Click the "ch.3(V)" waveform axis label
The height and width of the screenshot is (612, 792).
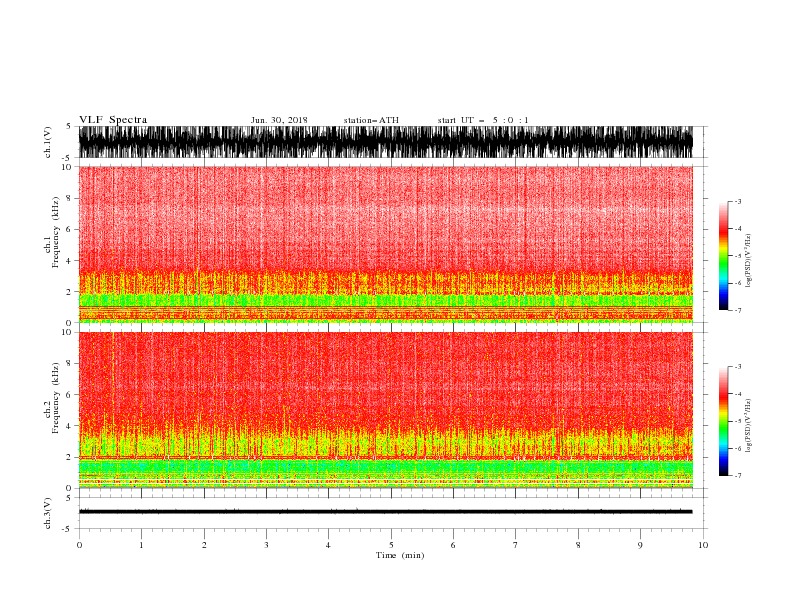(x=48, y=513)
